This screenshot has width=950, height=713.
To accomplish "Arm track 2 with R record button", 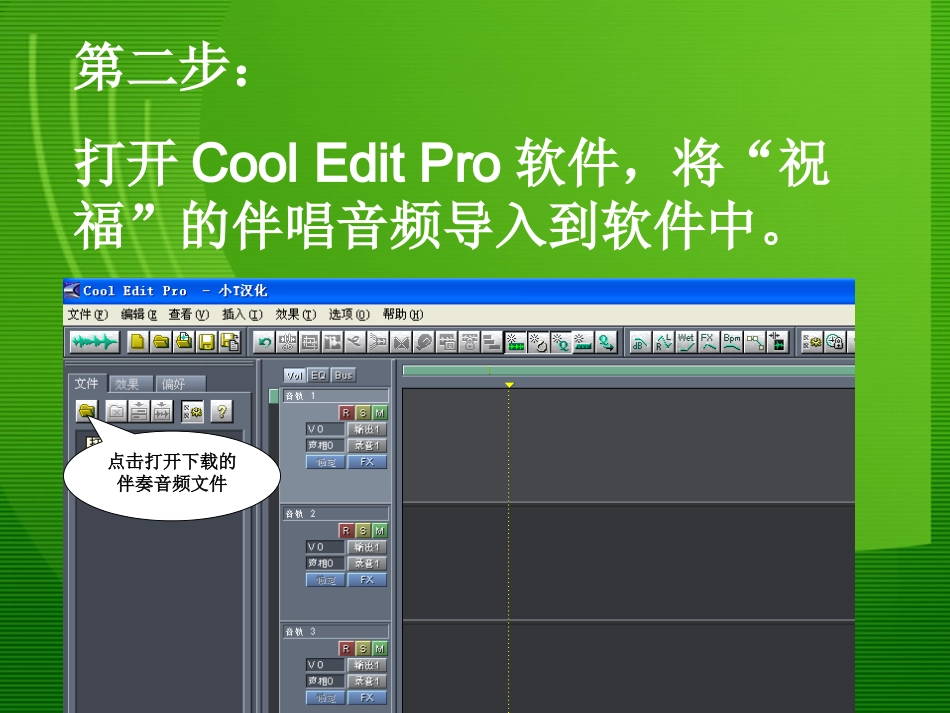I will point(346,531).
